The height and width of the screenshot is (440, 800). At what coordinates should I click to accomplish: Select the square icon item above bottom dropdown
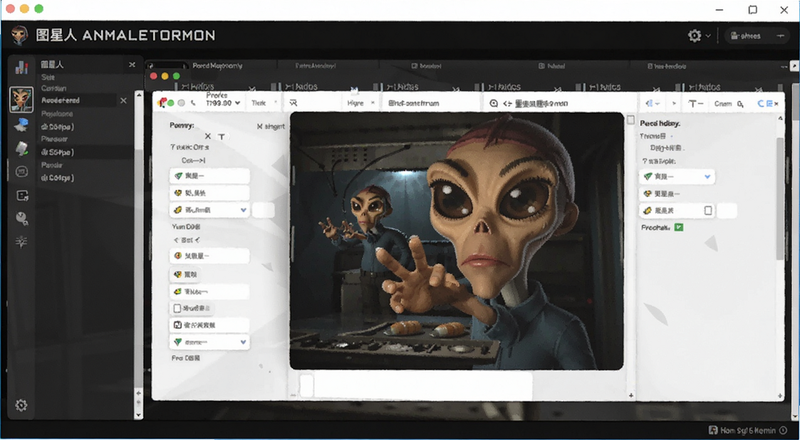point(210,325)
